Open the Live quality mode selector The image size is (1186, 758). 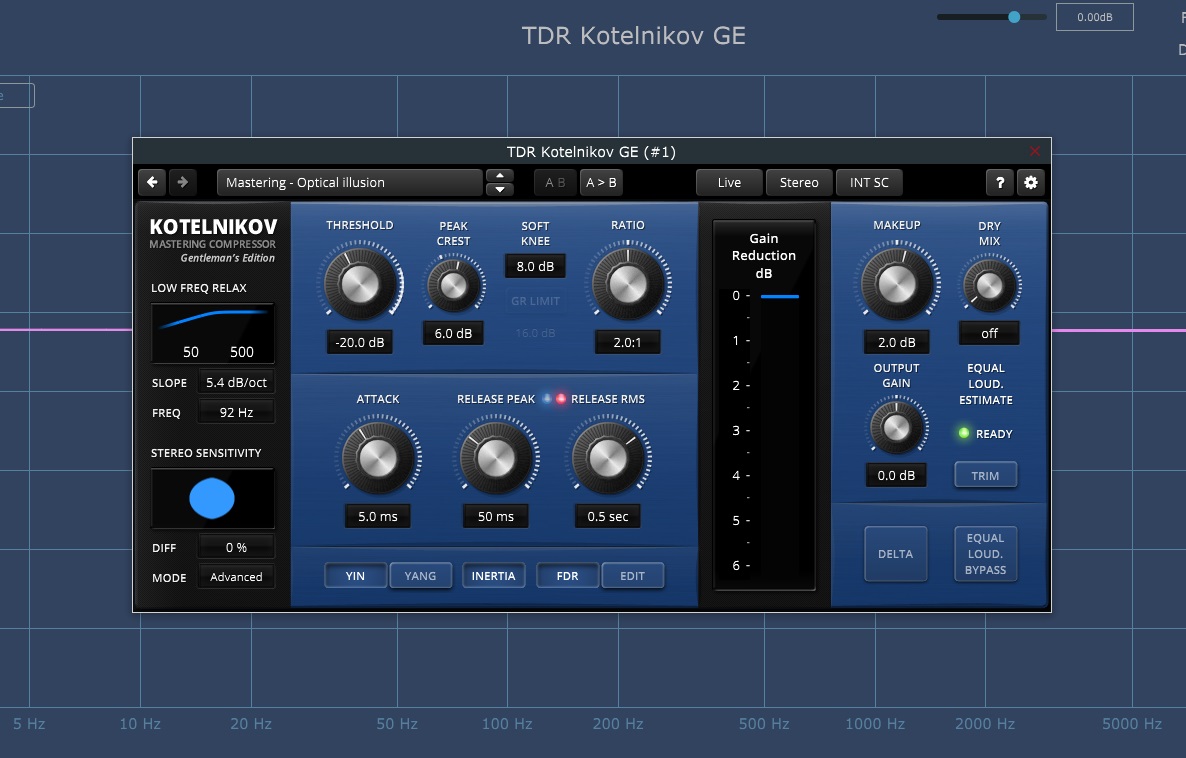coord(729,182)
